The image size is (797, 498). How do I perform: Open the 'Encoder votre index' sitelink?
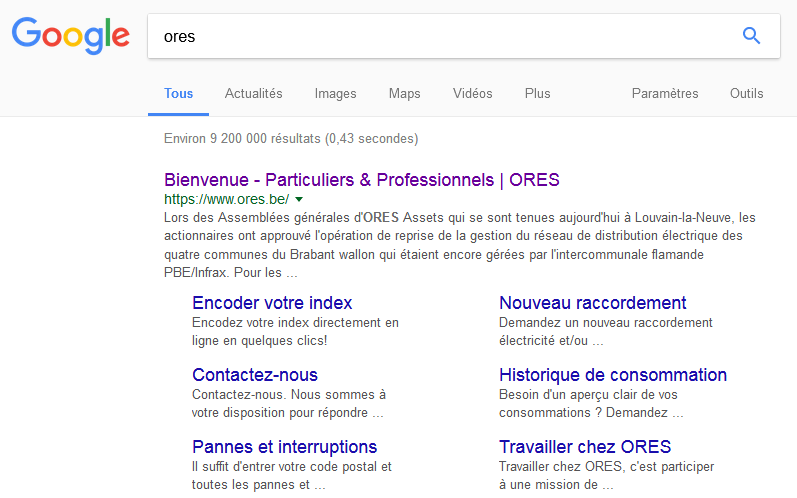272,303
